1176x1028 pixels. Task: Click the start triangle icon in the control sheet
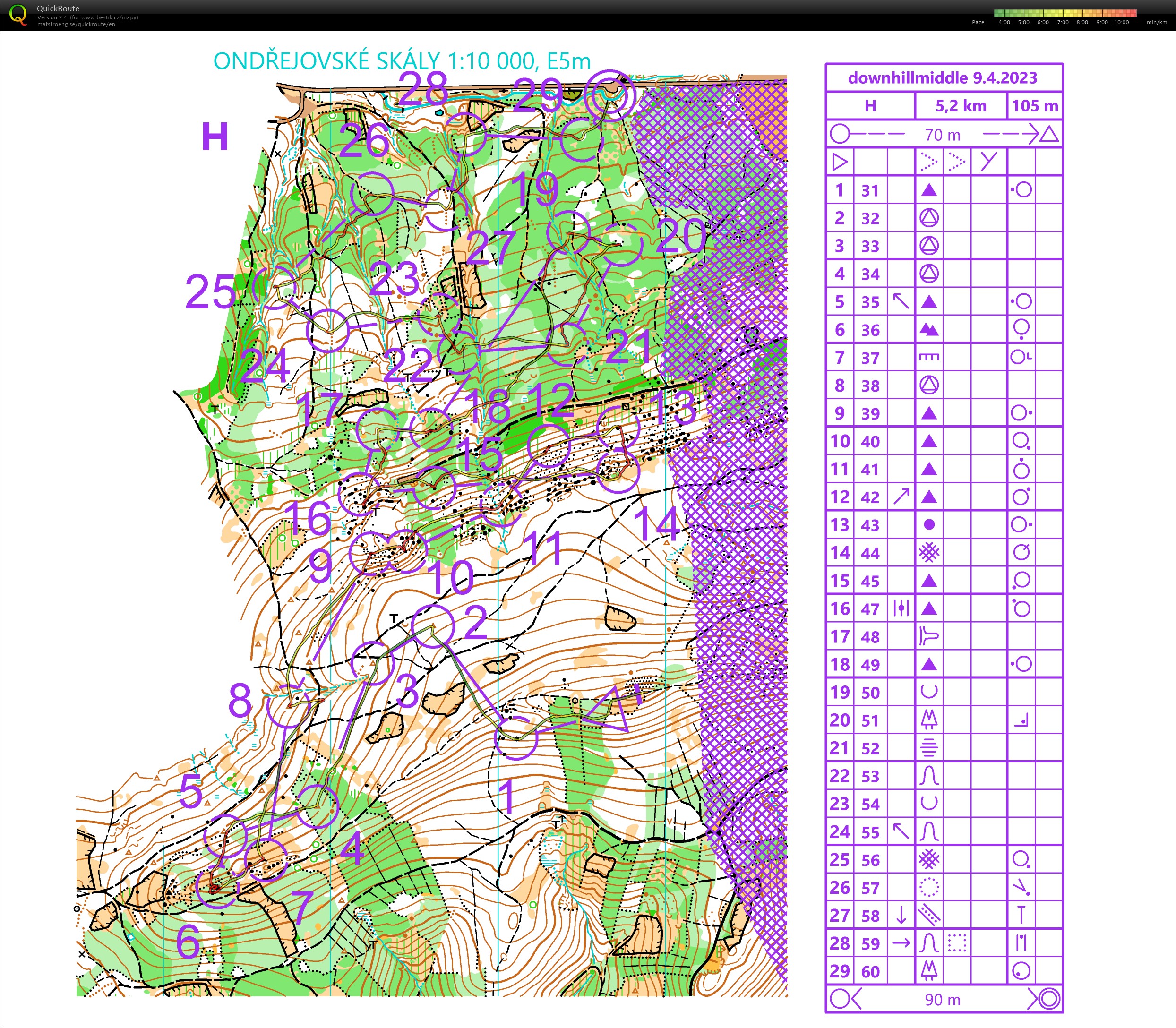coord(840,162)
